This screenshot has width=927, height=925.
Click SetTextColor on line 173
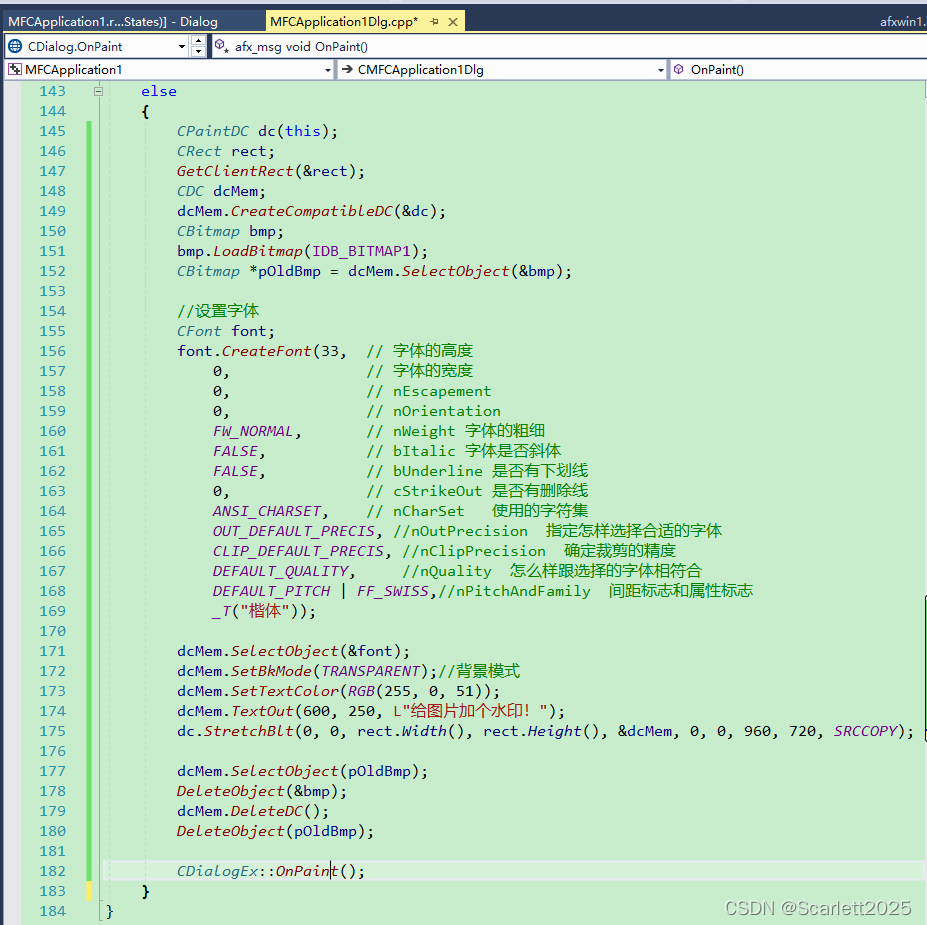[x=285, y=692]
